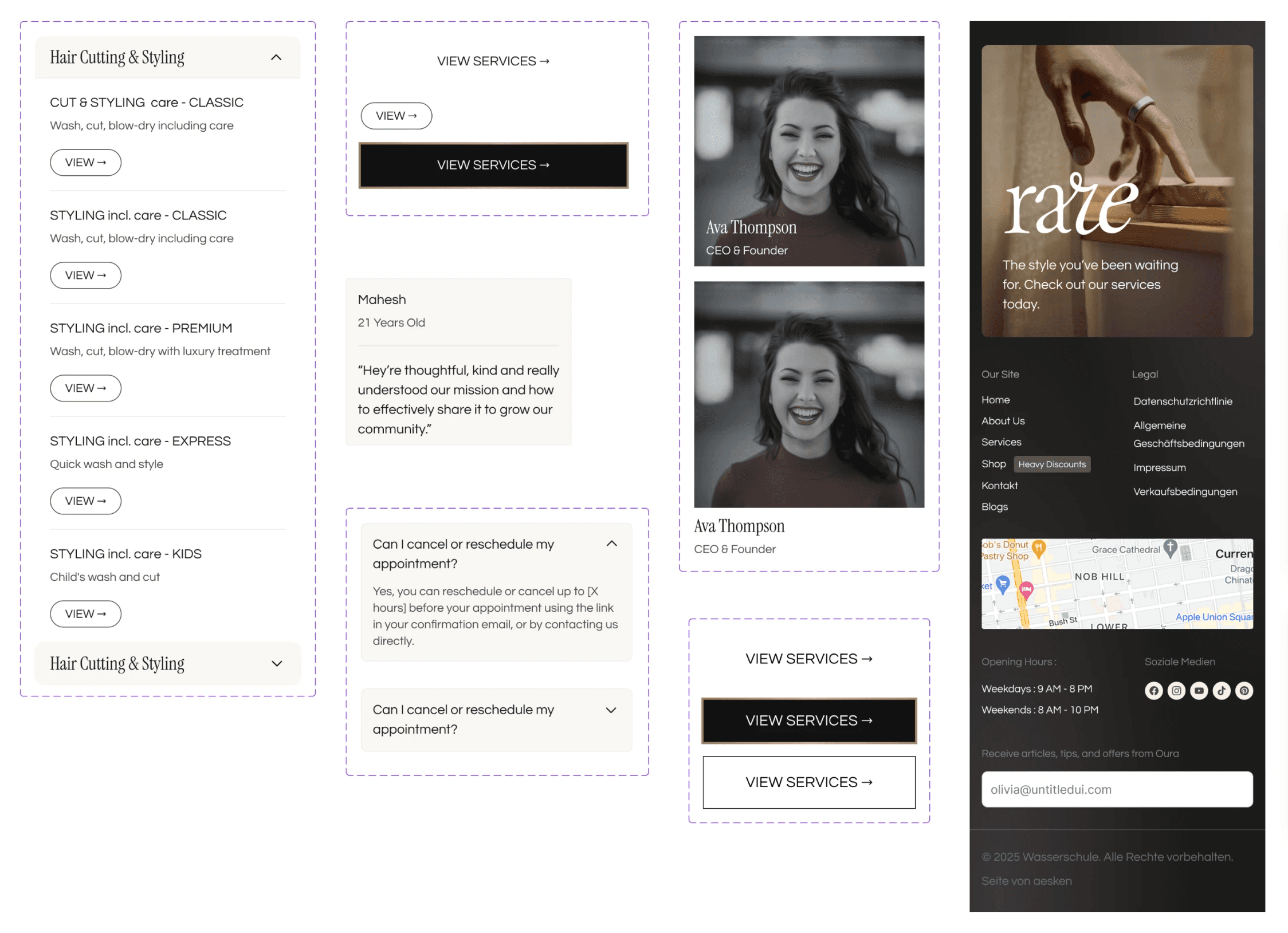Click the orange restaurant pin on map
This screenshot has height=933, width=1288.
coord(1039,548)
